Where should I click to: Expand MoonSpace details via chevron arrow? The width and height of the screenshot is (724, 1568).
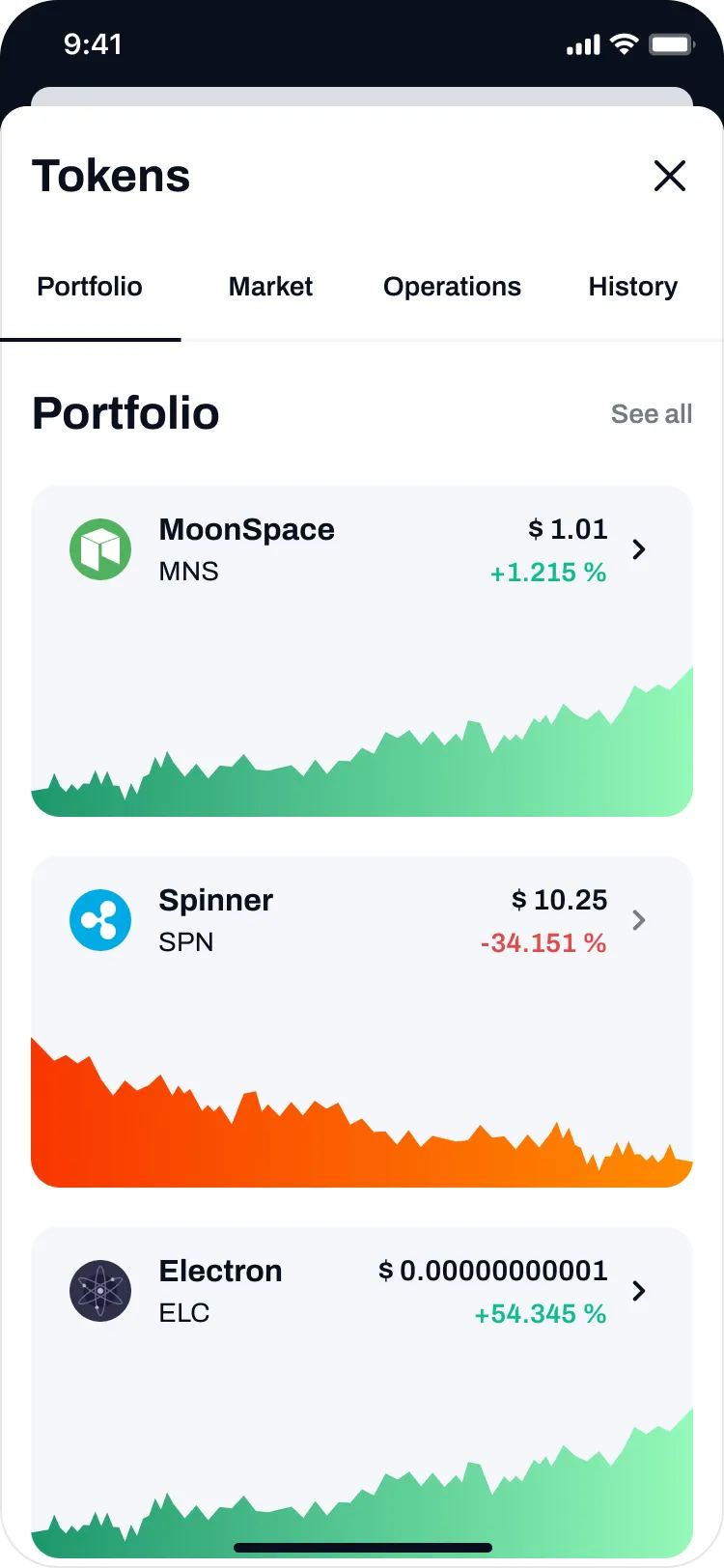(638, 549)
